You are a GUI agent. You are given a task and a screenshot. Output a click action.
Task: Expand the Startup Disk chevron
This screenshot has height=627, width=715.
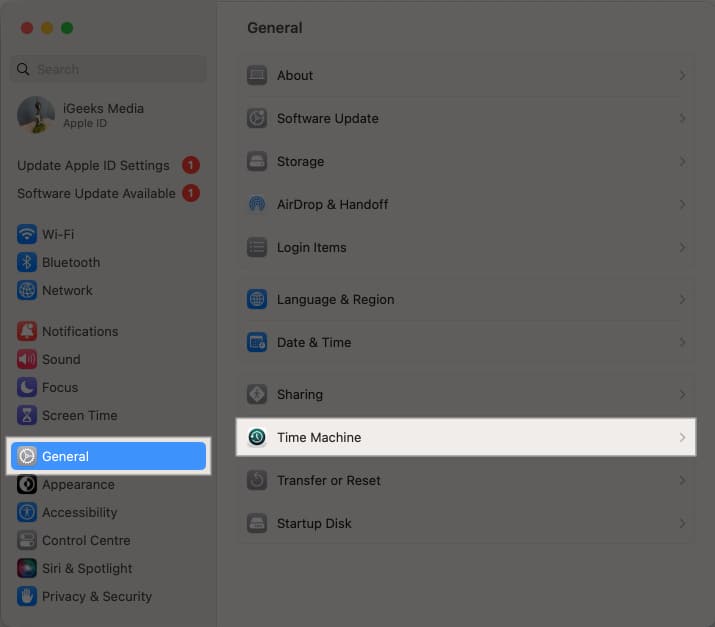682,523
